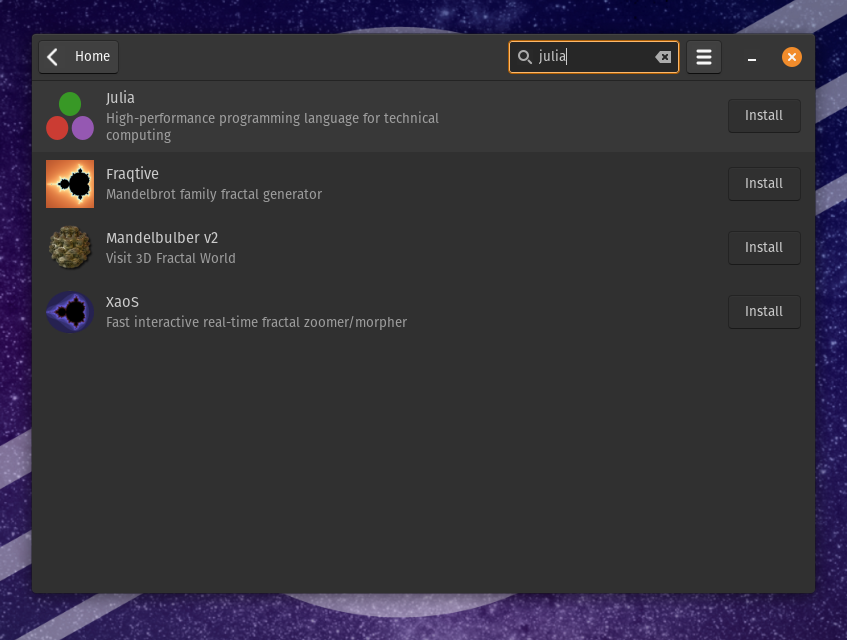The width and height of the screenshot is (847, 640).
Task: Clear the search field text
Action: pyautogui.click(x=663, y=57)
